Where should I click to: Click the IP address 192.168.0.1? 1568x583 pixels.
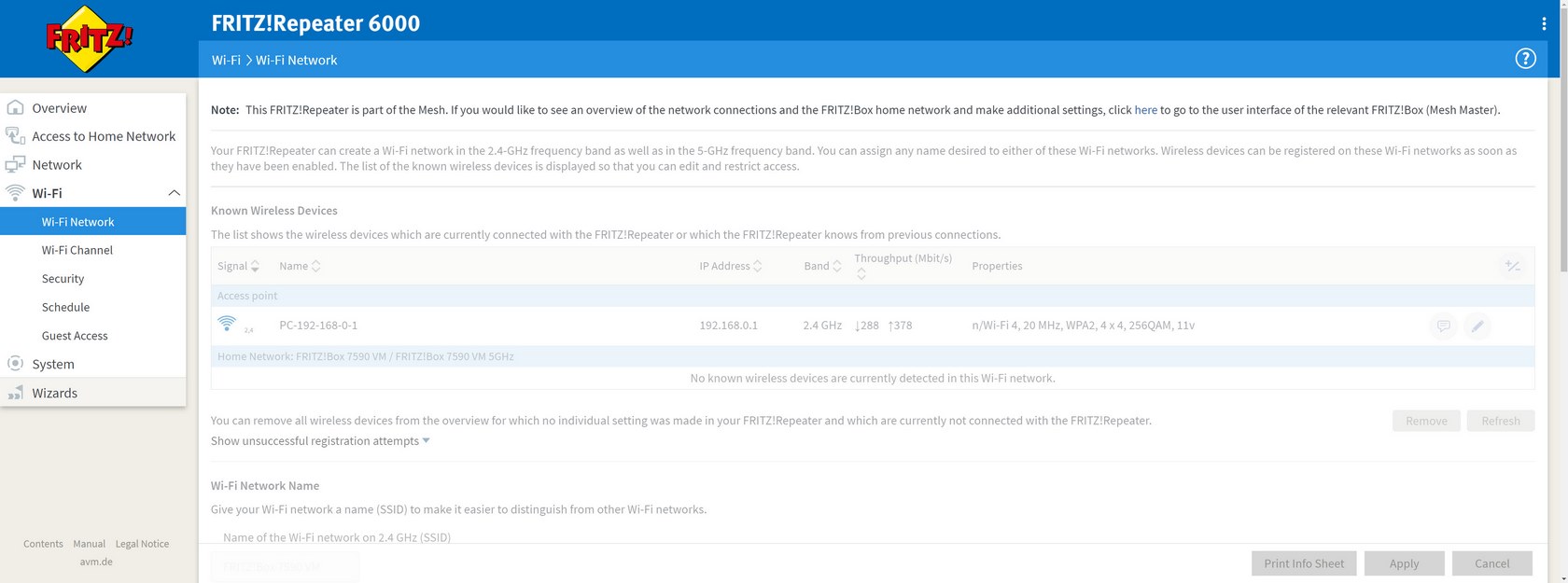point(728,326)
